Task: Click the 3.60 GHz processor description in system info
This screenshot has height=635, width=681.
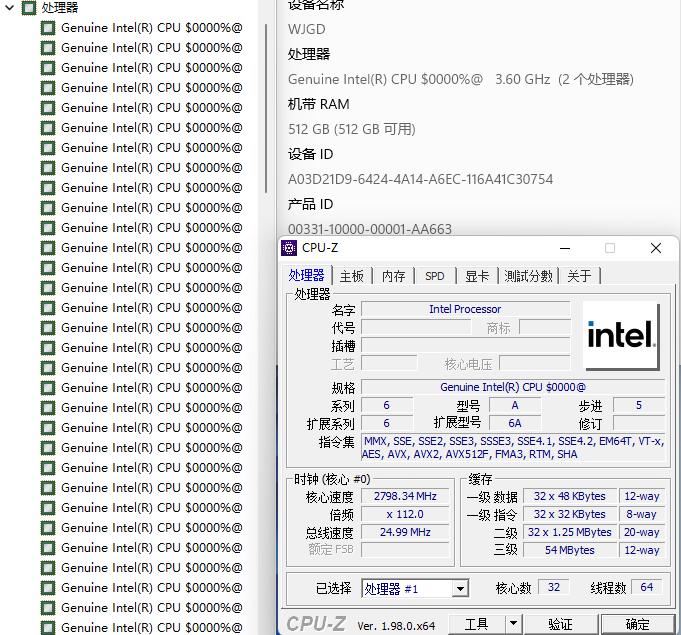Action: 461,79
